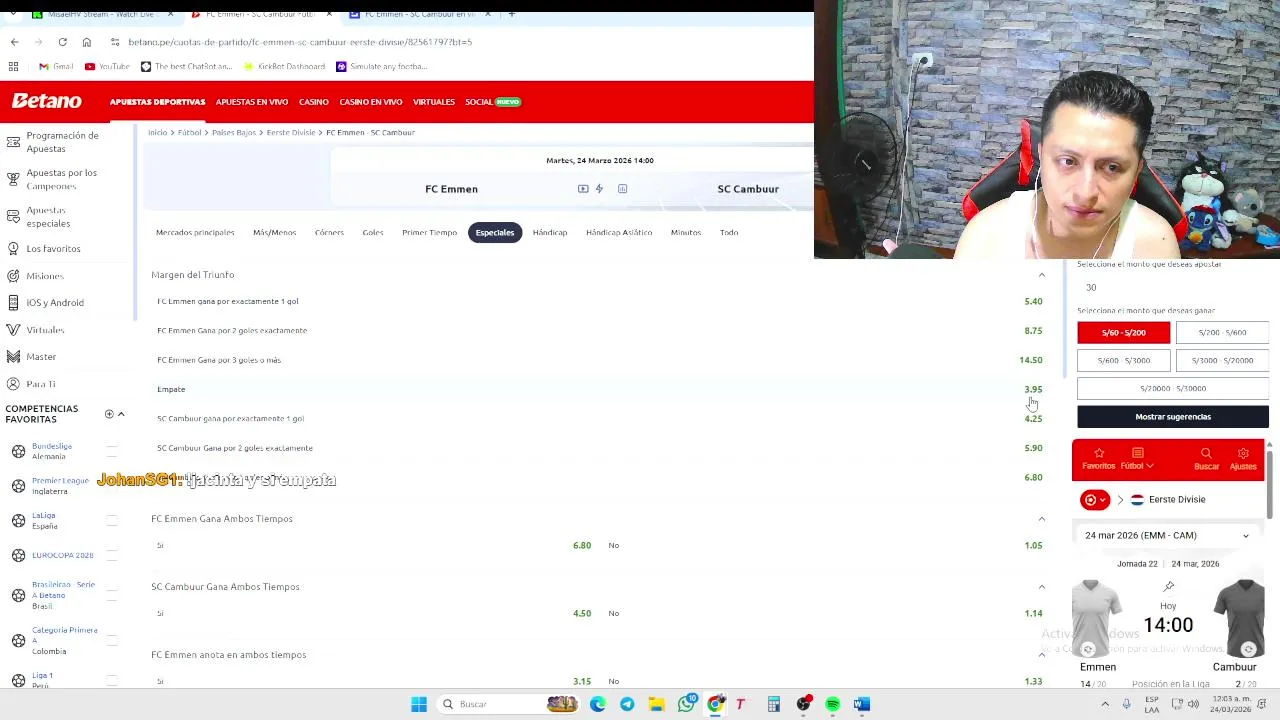Collapse the Margen del Triunfo market
Viewport: 1280px width, 720px height.
[x=1041, y=275]
